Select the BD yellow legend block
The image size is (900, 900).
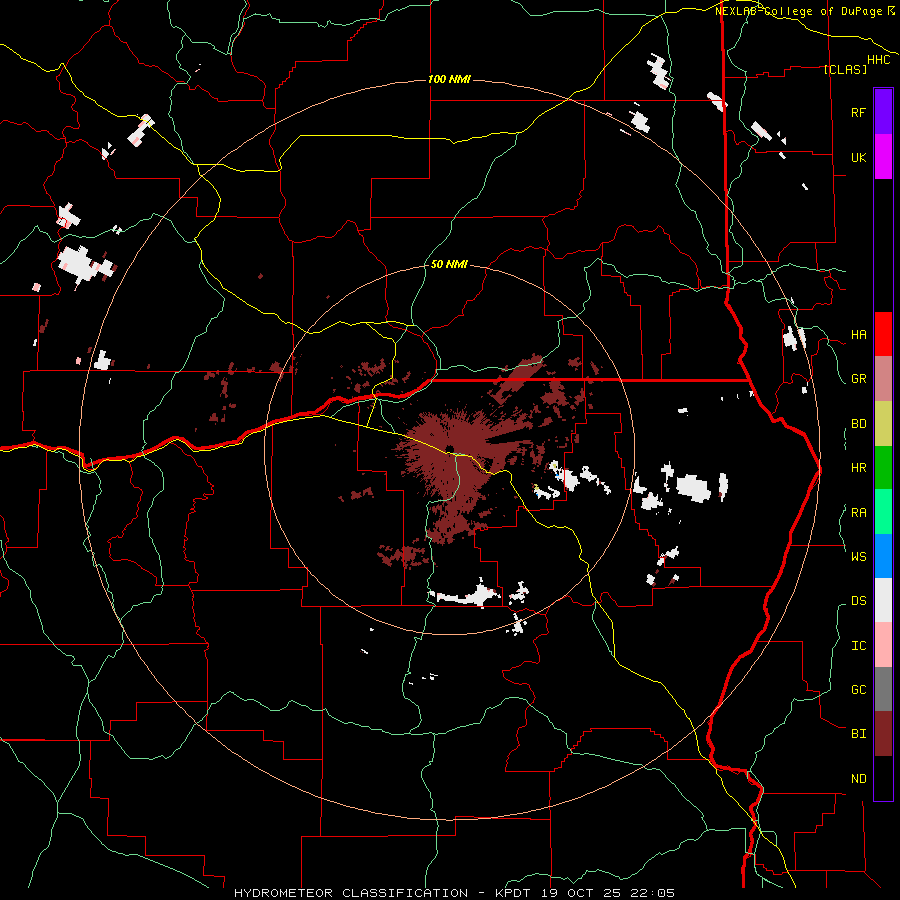coord(883,424)
